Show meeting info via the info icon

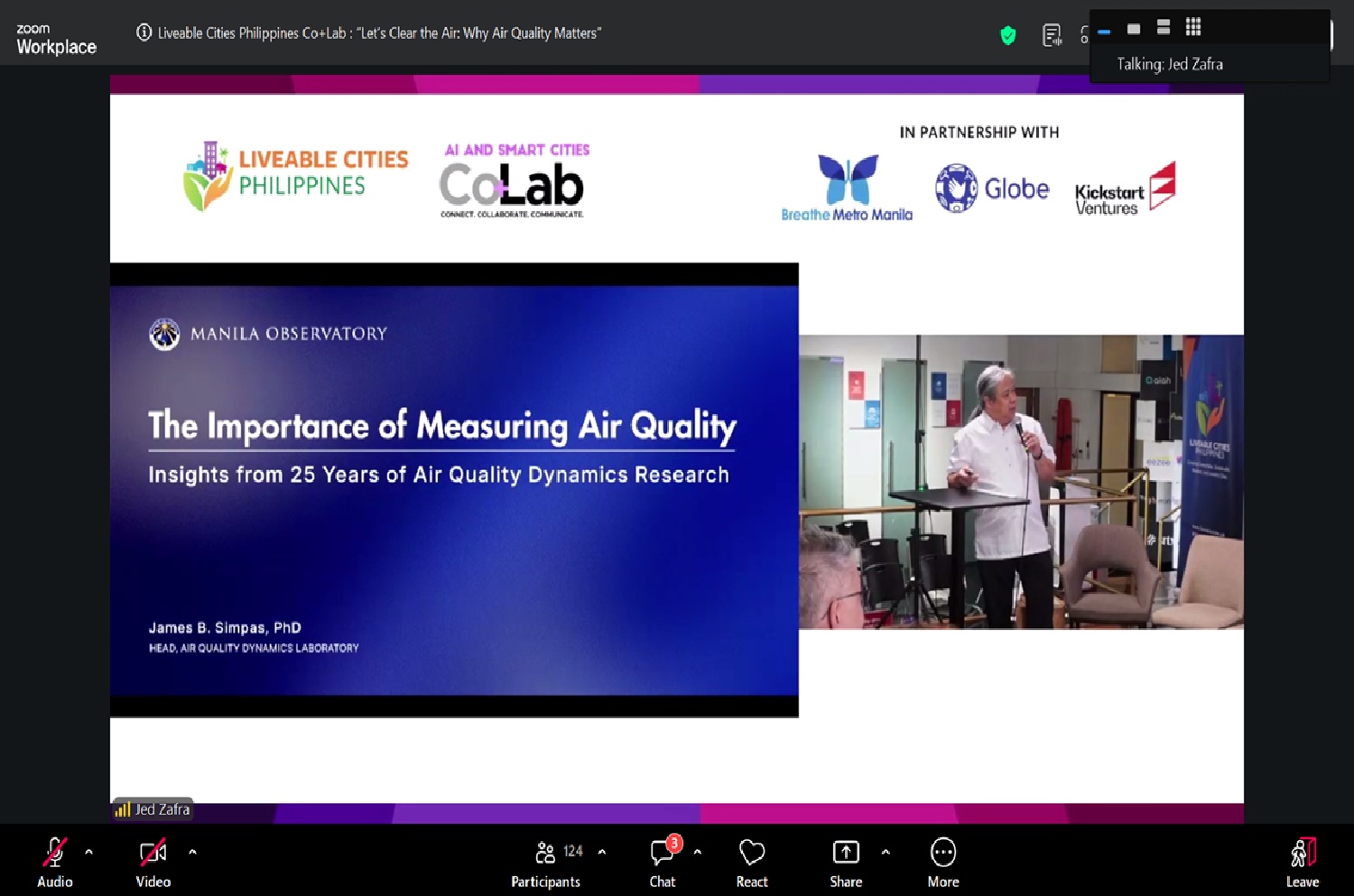[x=144, y=32]
